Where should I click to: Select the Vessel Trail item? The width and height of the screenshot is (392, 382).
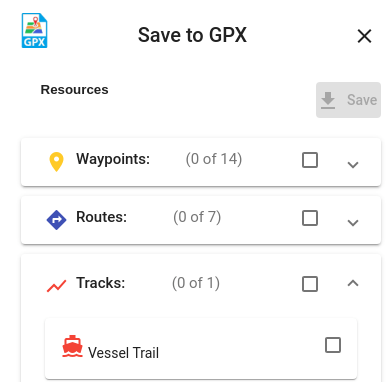(x=201, y=348)
